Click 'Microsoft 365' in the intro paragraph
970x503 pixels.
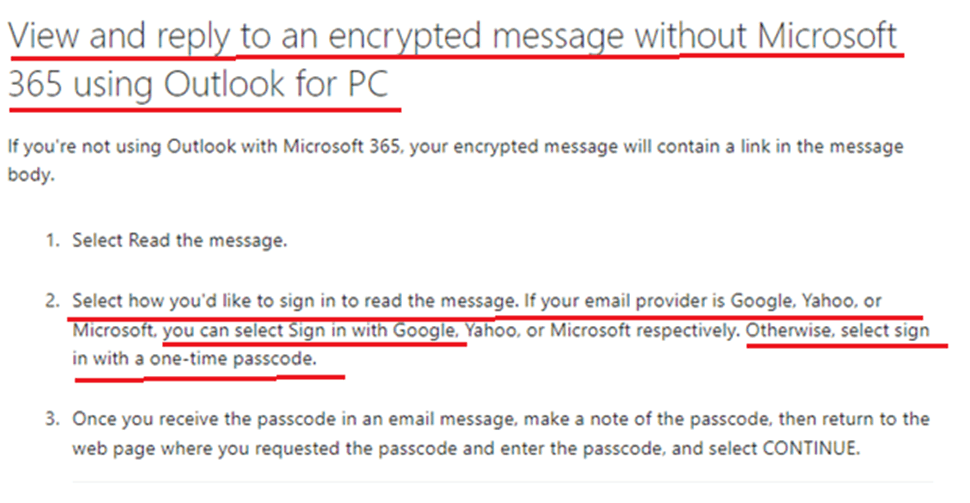click(x=341, y=147)
